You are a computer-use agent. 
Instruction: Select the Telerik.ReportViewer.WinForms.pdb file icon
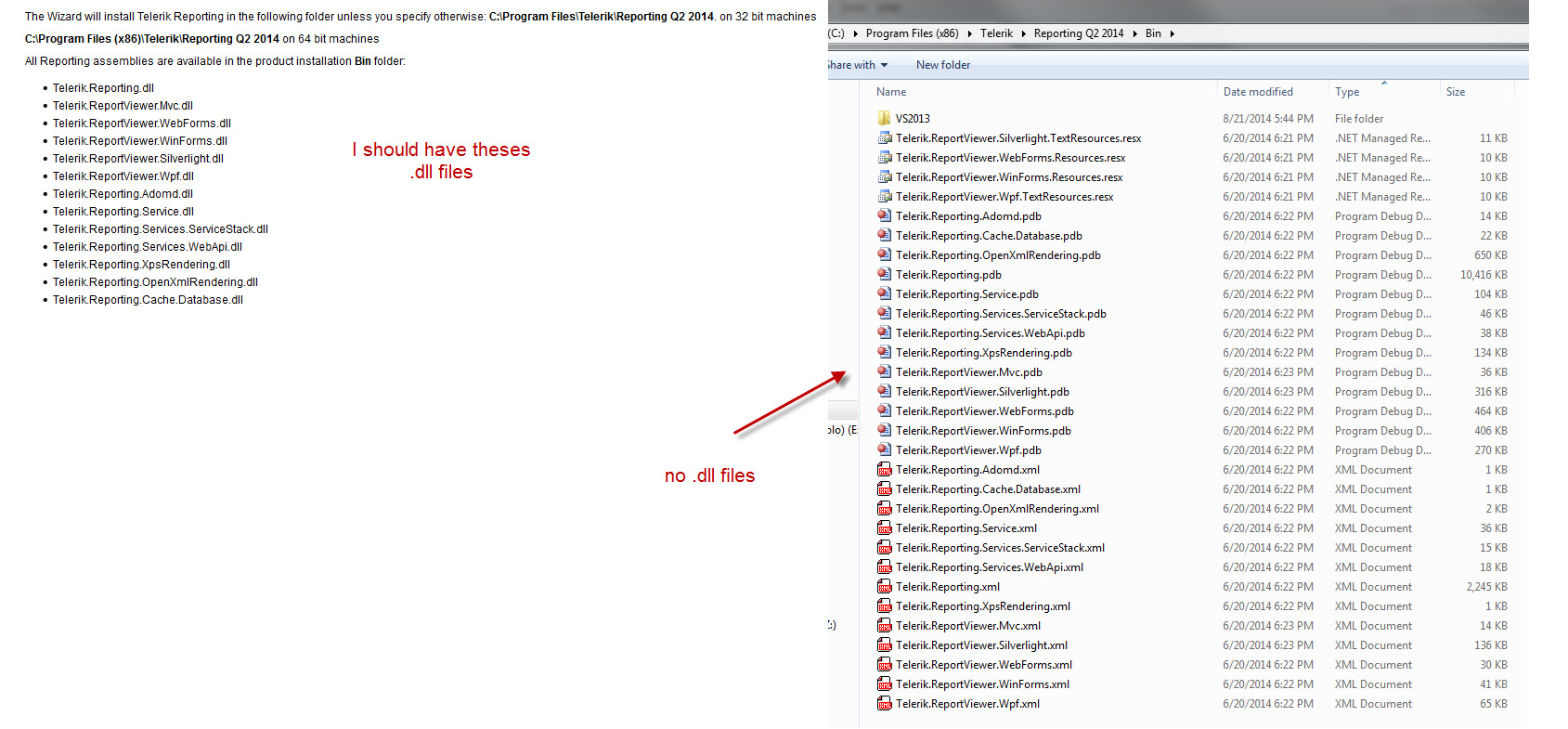point(884,431)
